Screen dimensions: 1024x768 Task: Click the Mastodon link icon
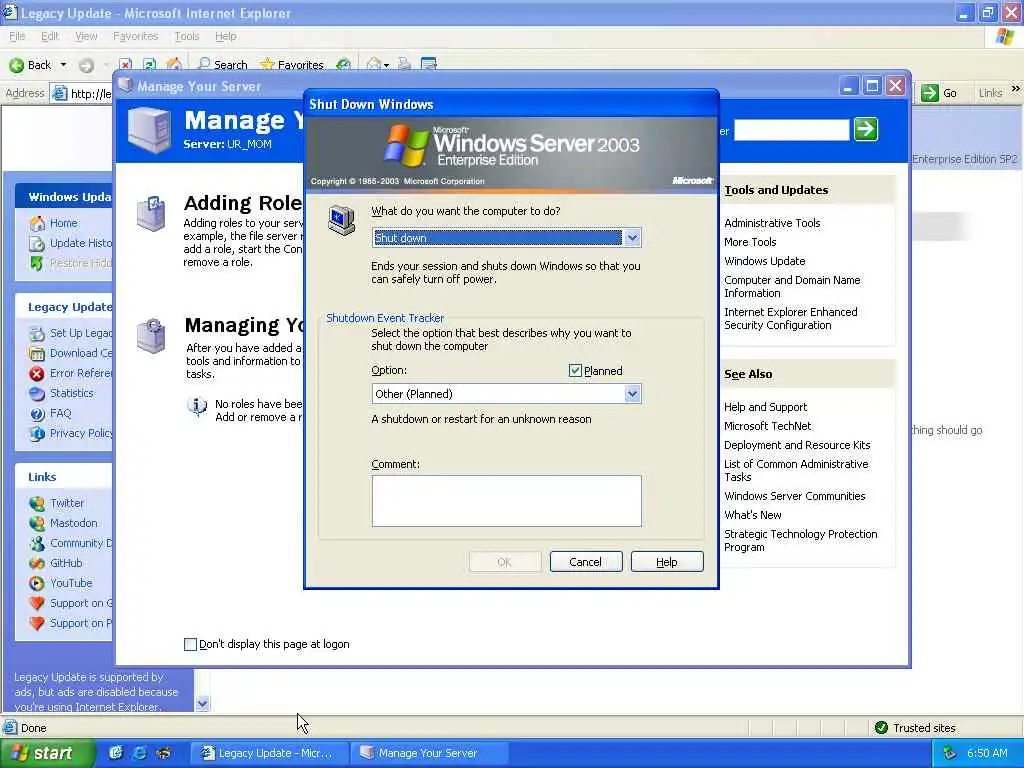point(37,523)
